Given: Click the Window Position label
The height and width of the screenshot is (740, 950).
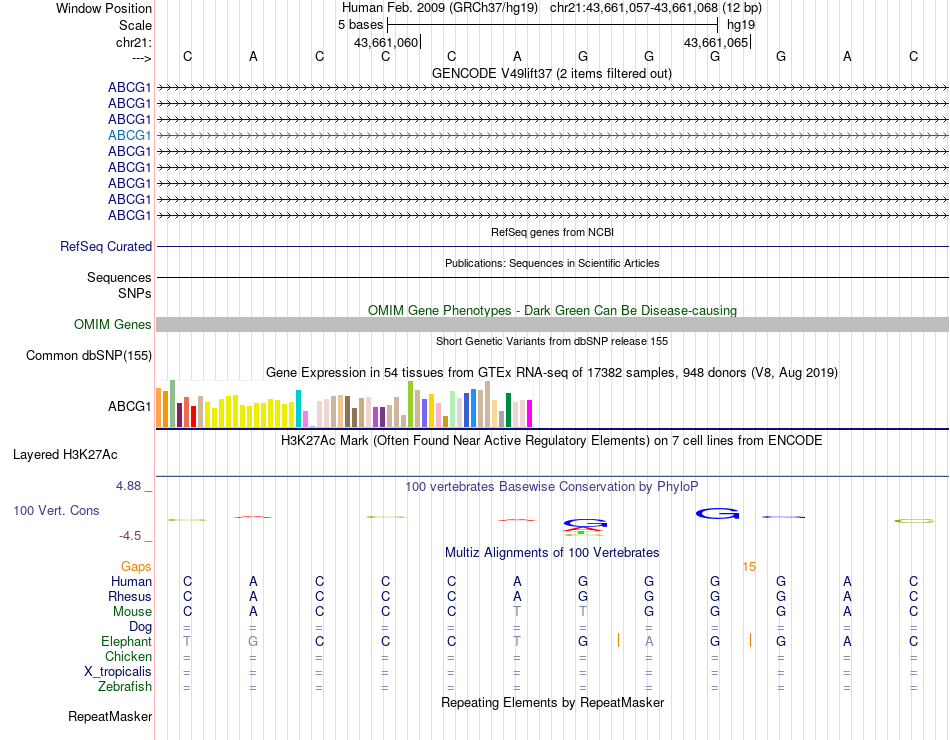Looking at the screenshot, I should click(x=104, y=8).
